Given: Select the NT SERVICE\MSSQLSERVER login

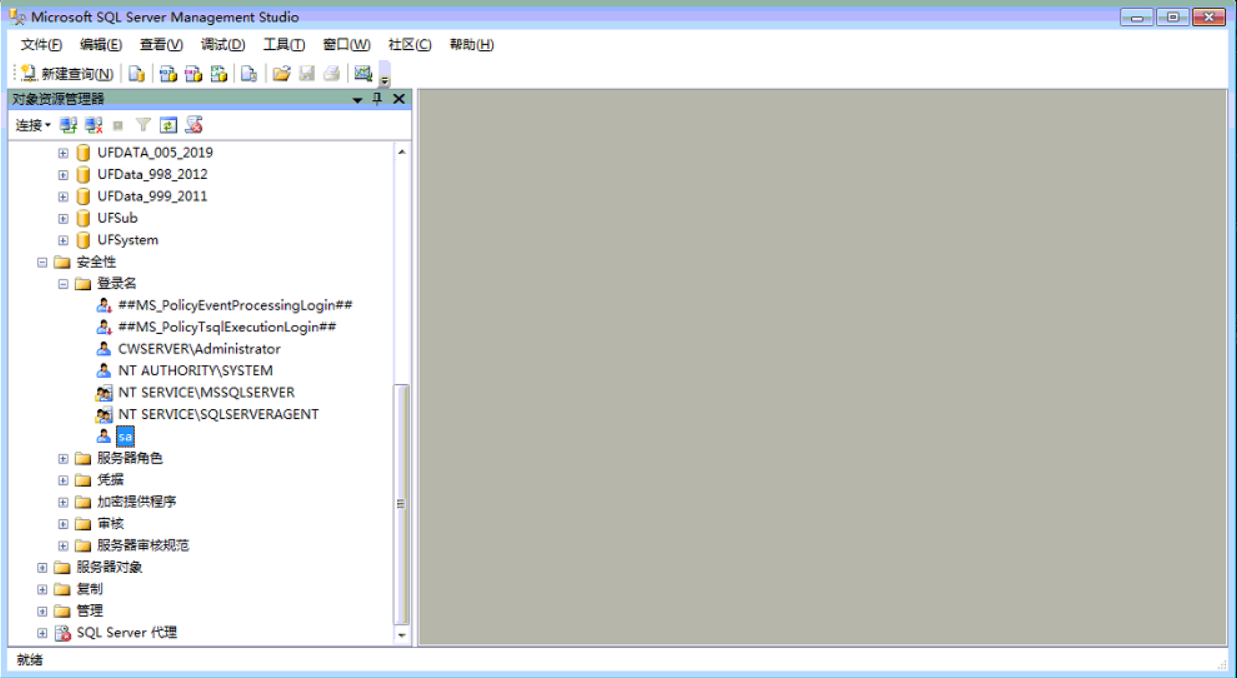Looking at the screenshot, I should pyautogui.click(x=206, y=393).
